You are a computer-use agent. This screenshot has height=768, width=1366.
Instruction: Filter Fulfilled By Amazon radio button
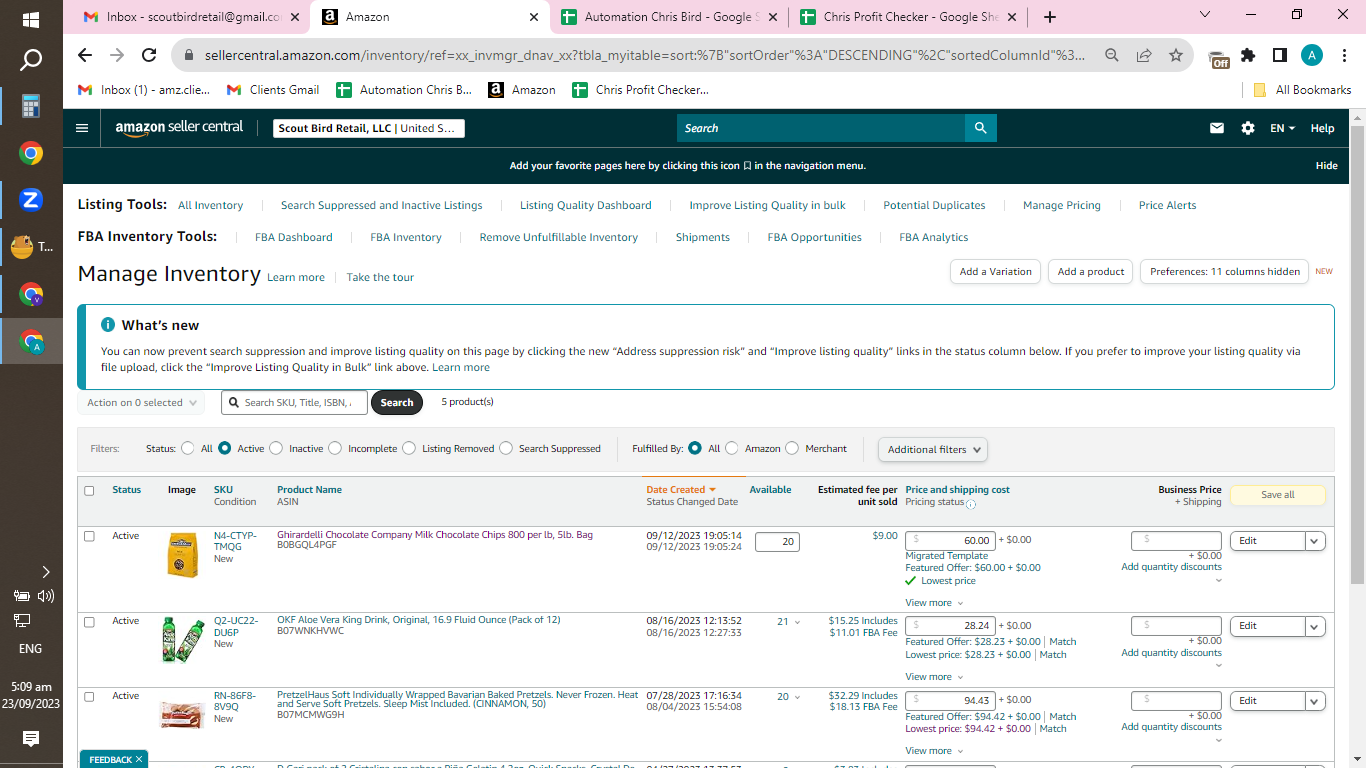pyautogui.click(x=732, y=448)
